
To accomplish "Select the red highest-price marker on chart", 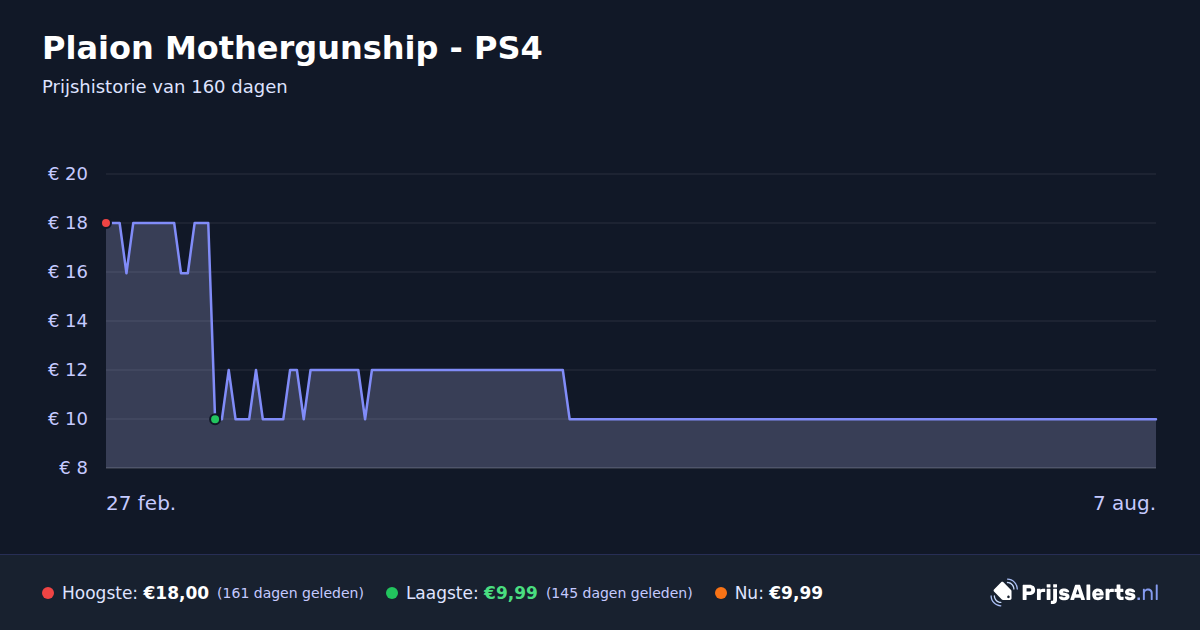I will point(106,223).
